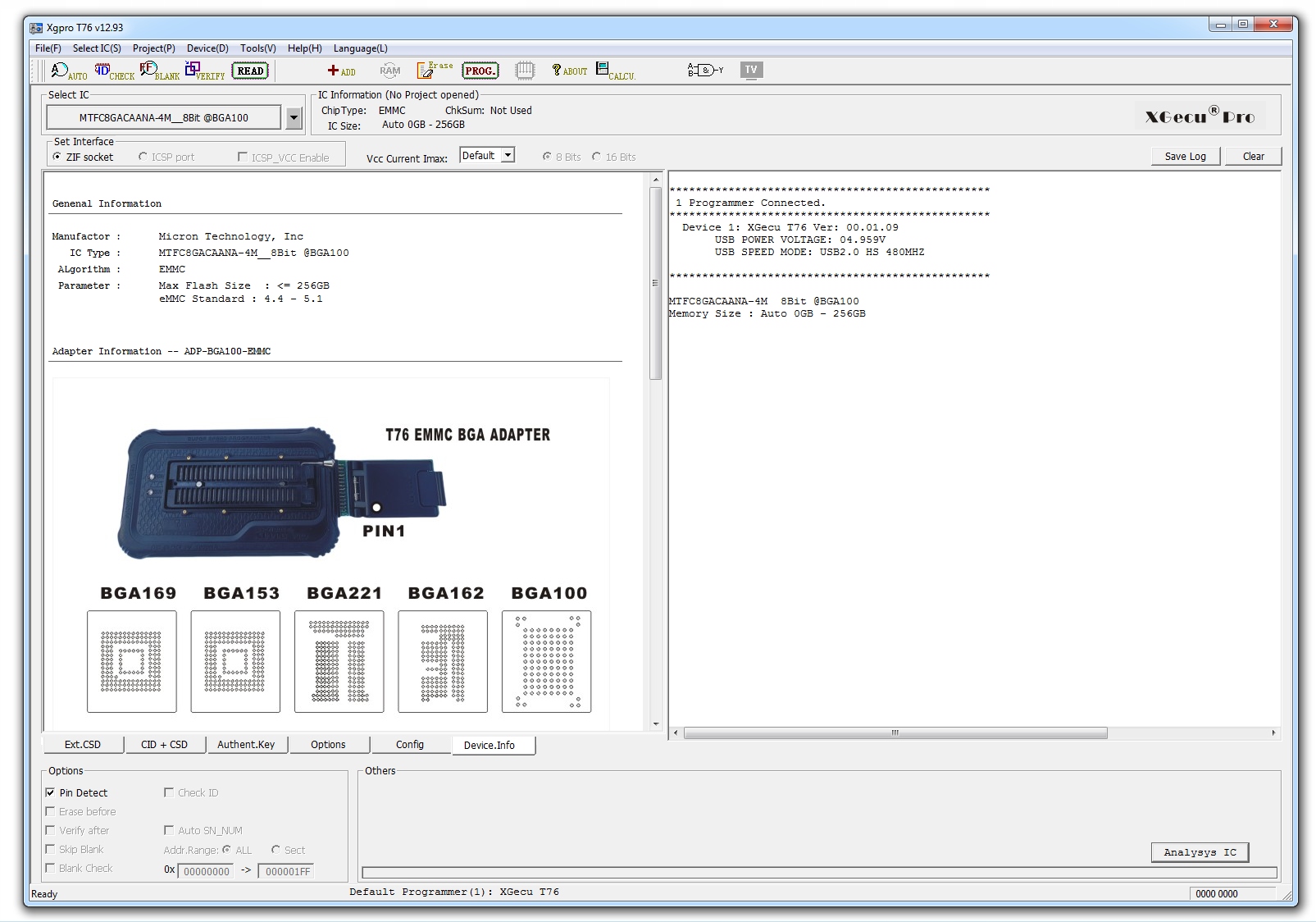Click the BGA162 package thumbnail
The image size is (1316, 922).
pyautogui.click(x=443, y=661)
